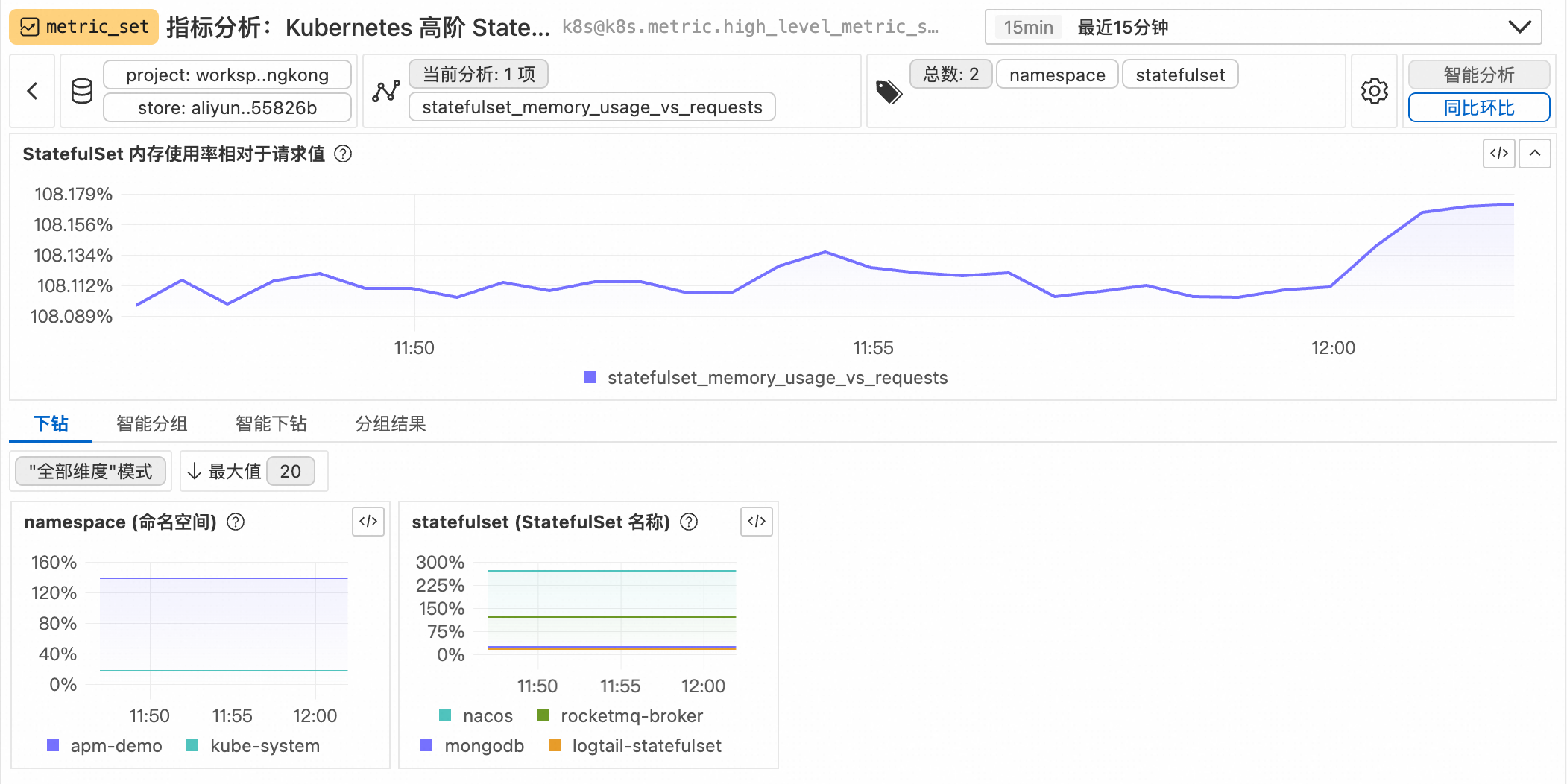
Task: Click the 智能分析 button
Action: click(x=1479, y=75)
